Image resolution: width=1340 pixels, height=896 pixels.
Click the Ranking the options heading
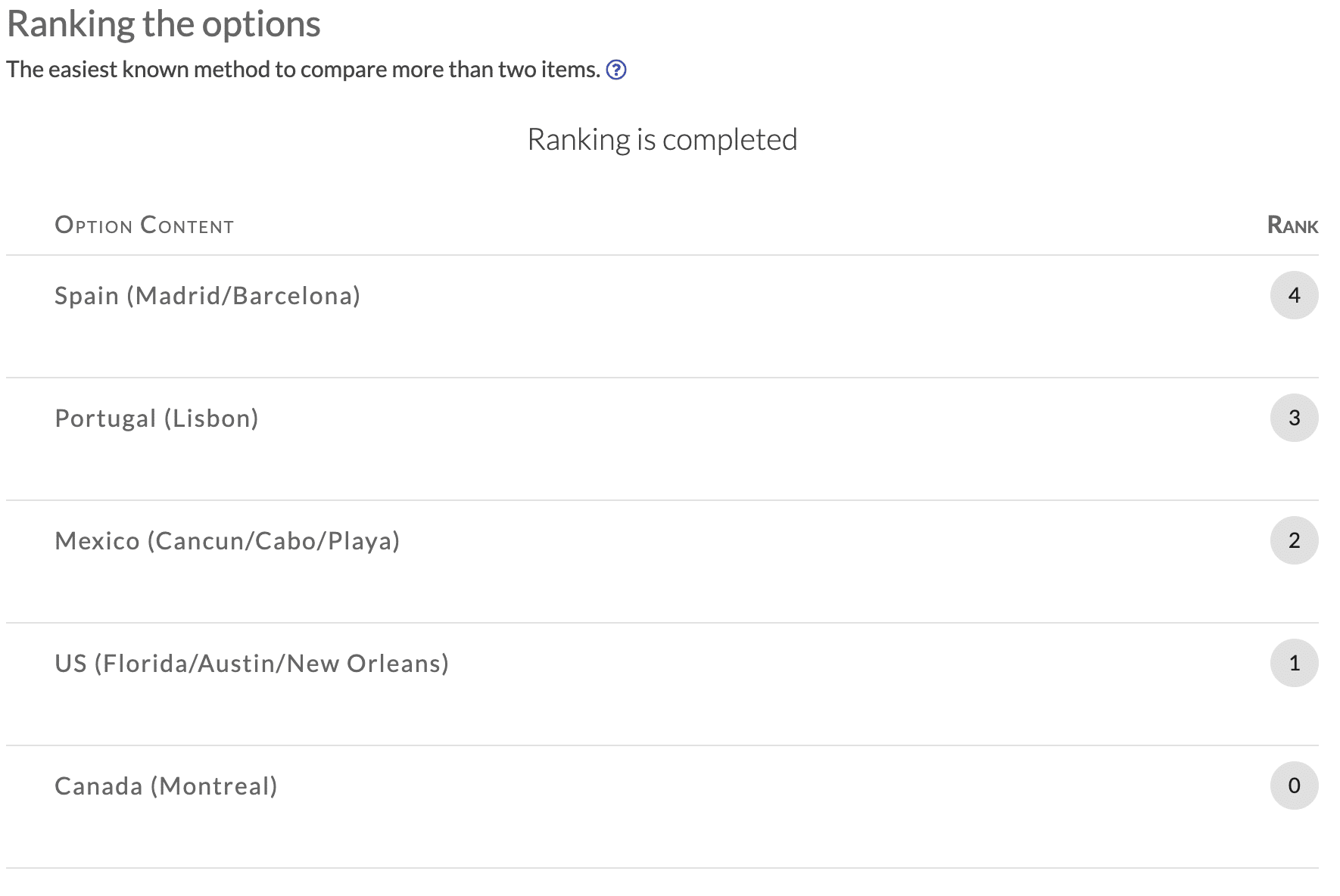pos(164,23)
